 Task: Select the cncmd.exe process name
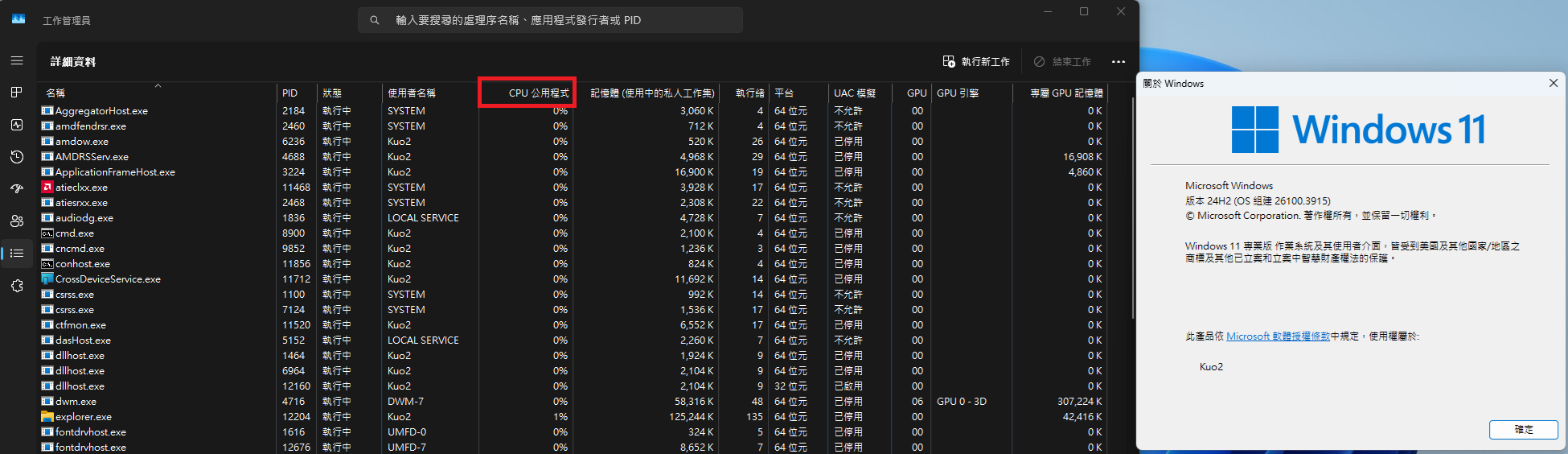tap(80, 248)
